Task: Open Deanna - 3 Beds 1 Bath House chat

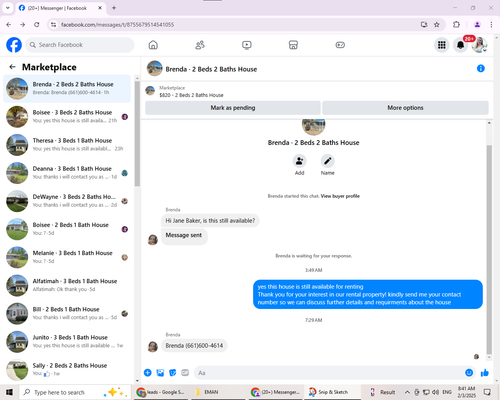Action: click(x=67, y=173)
